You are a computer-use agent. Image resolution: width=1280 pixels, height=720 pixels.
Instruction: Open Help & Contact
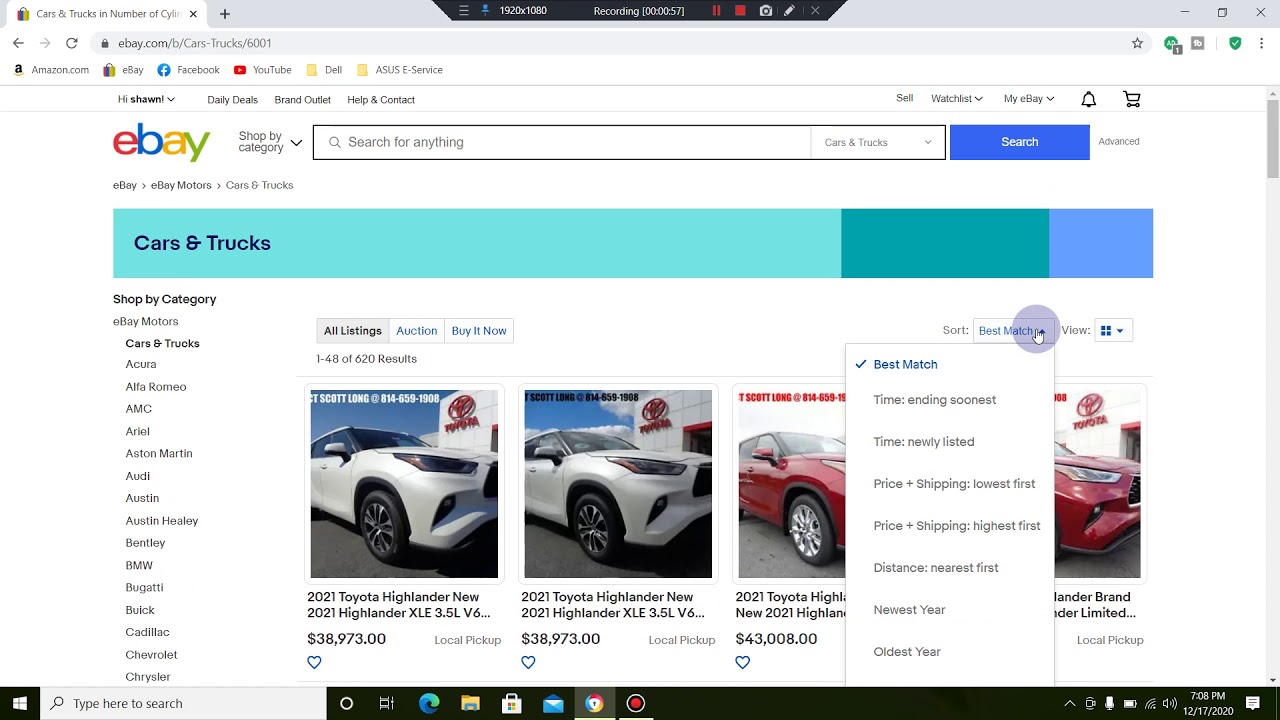click(x=381, y=99)
